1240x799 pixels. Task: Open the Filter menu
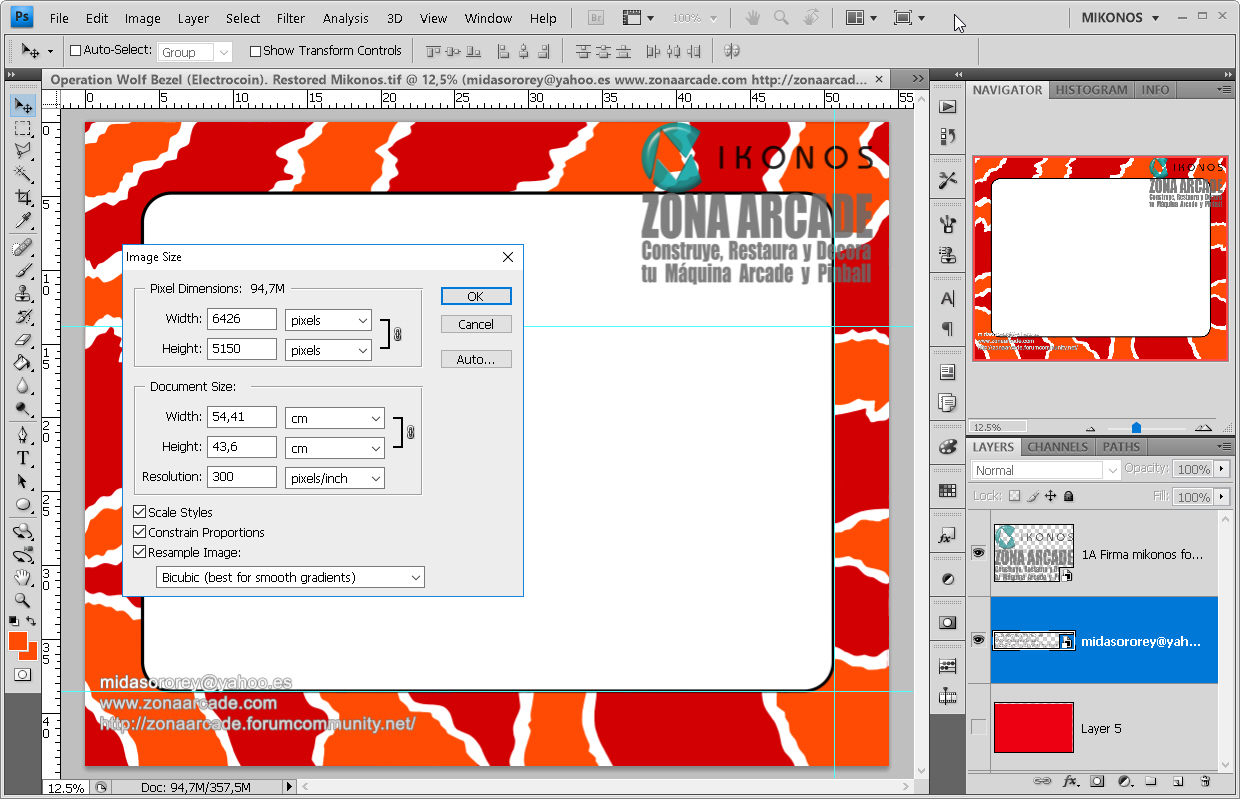(291, 18)
